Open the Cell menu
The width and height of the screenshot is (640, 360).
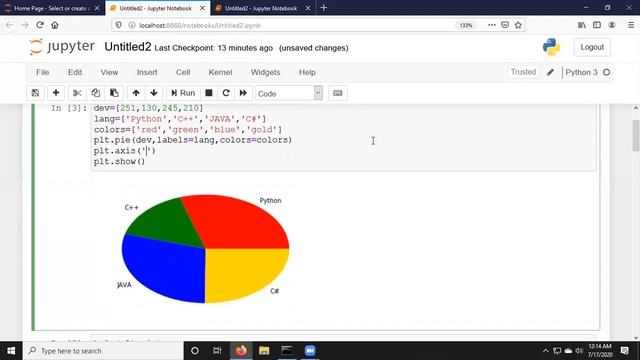183,72
